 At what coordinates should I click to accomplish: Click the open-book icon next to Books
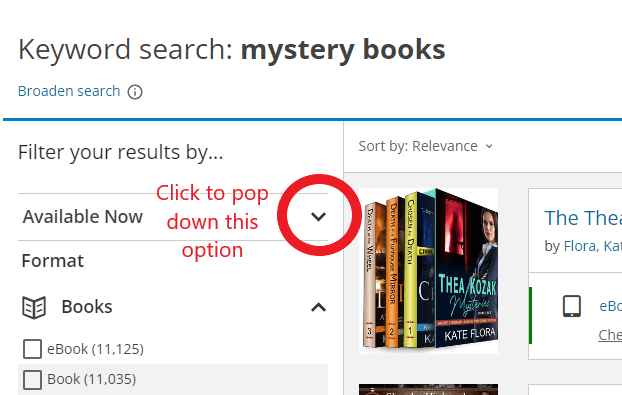tap(34, 307)
